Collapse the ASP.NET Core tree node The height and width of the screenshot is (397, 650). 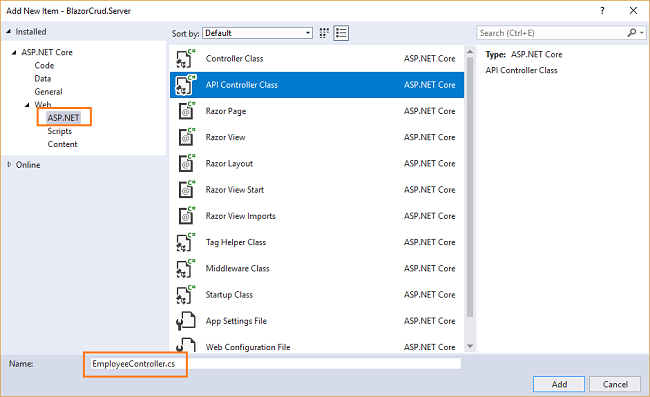pyautogui.click(x=14, y=52)
